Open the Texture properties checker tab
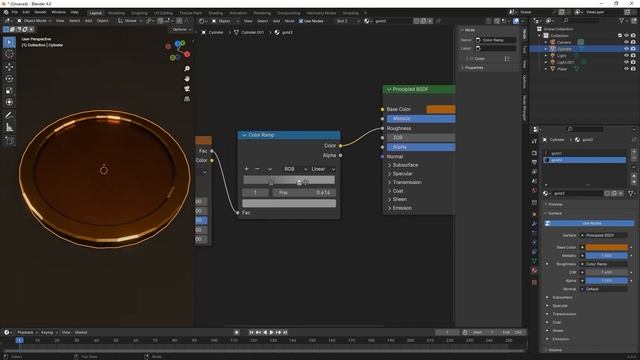The image size is (640, 360). pos(534,282)
